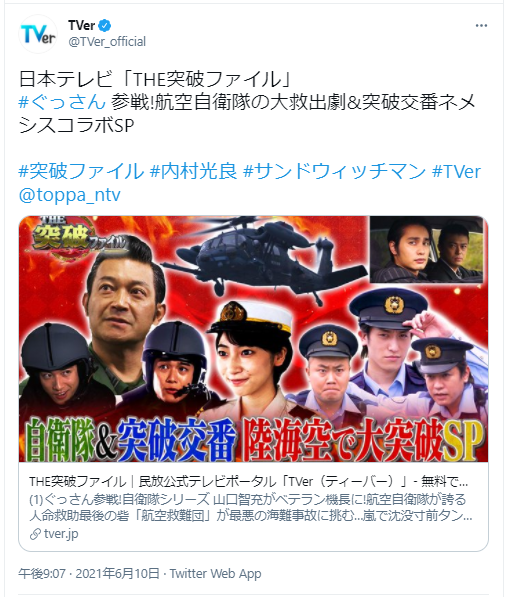Click the TVer profile avatar logo
This screenshot has height=597, width=509.
(38, 34)
